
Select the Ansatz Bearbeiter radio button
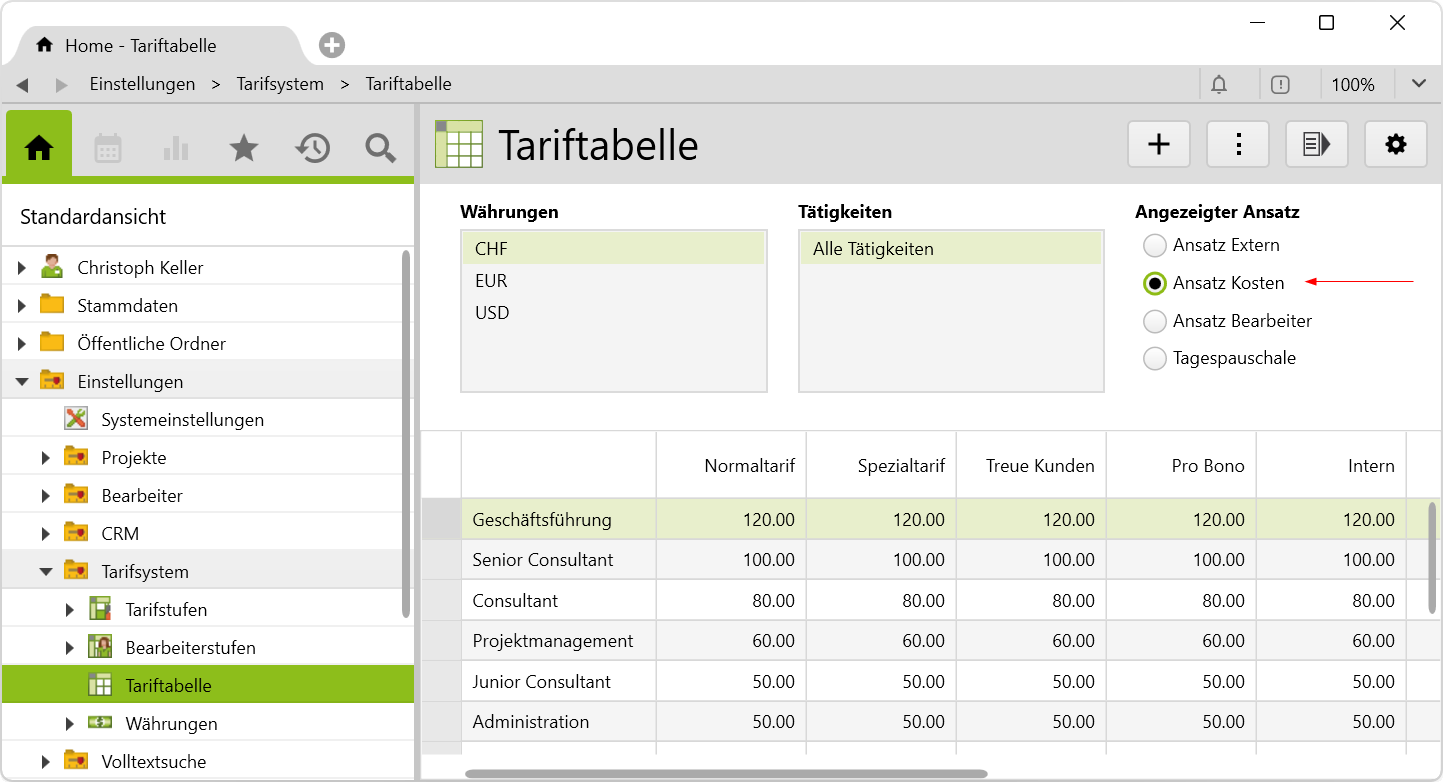[1155, 321]
